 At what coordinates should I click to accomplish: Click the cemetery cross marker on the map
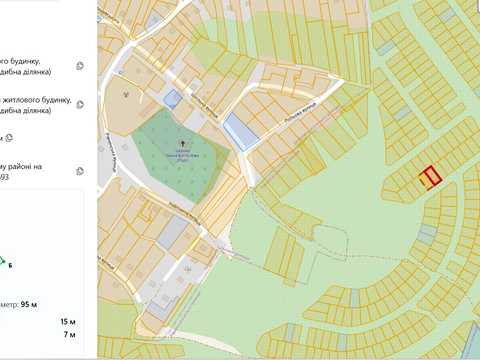[x=183, y=144]
